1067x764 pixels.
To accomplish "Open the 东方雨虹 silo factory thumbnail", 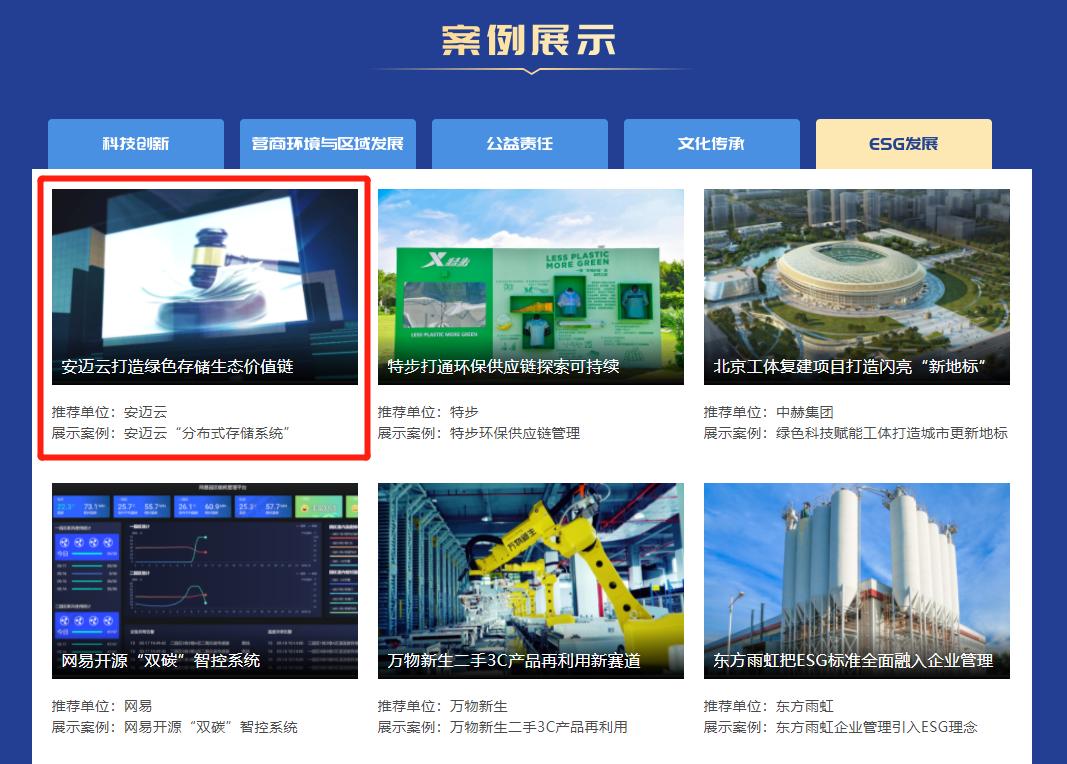I will [x=857, y=580].
